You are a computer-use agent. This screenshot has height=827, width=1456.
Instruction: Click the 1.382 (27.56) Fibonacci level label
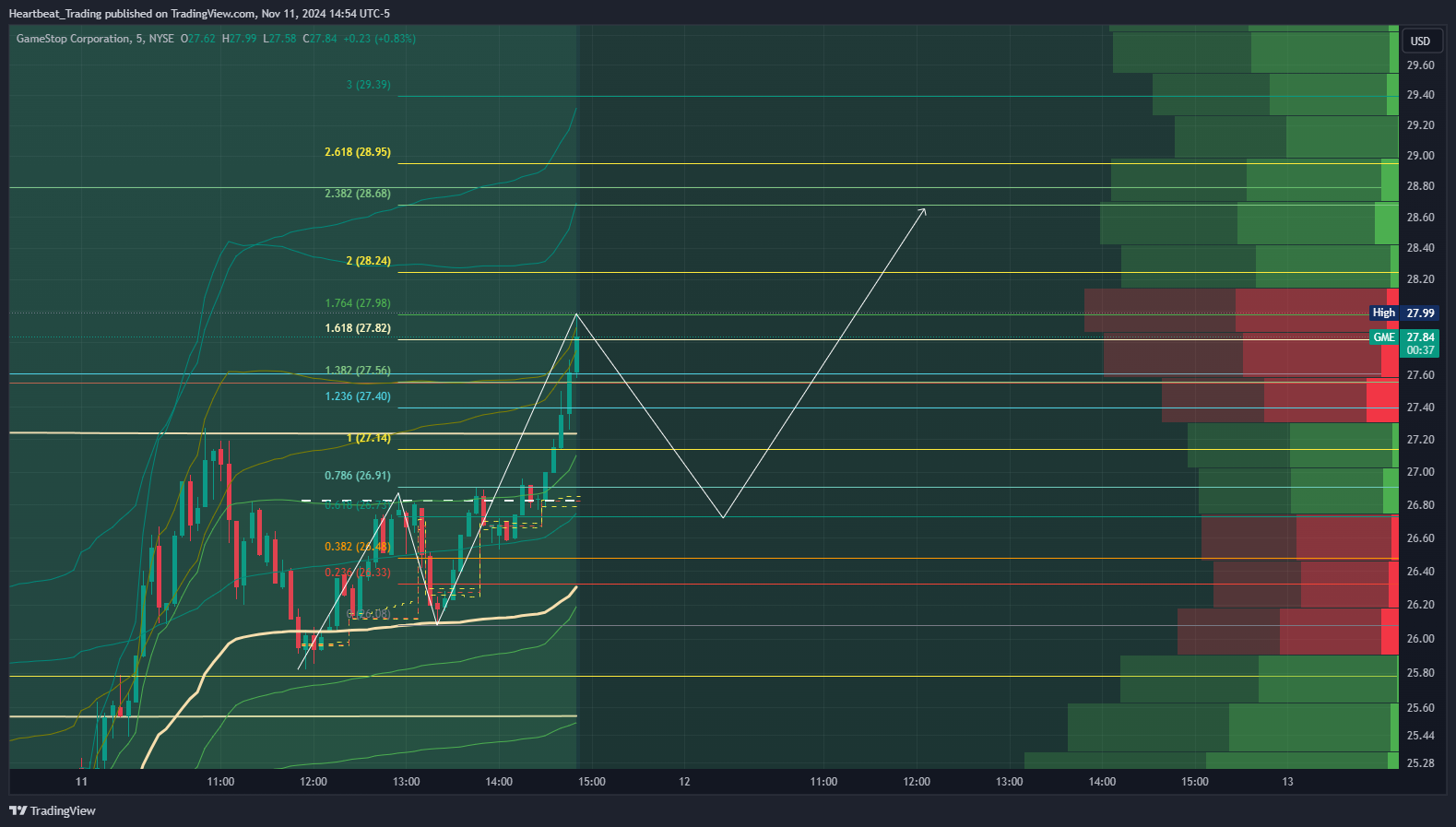(x=358, y=371)
